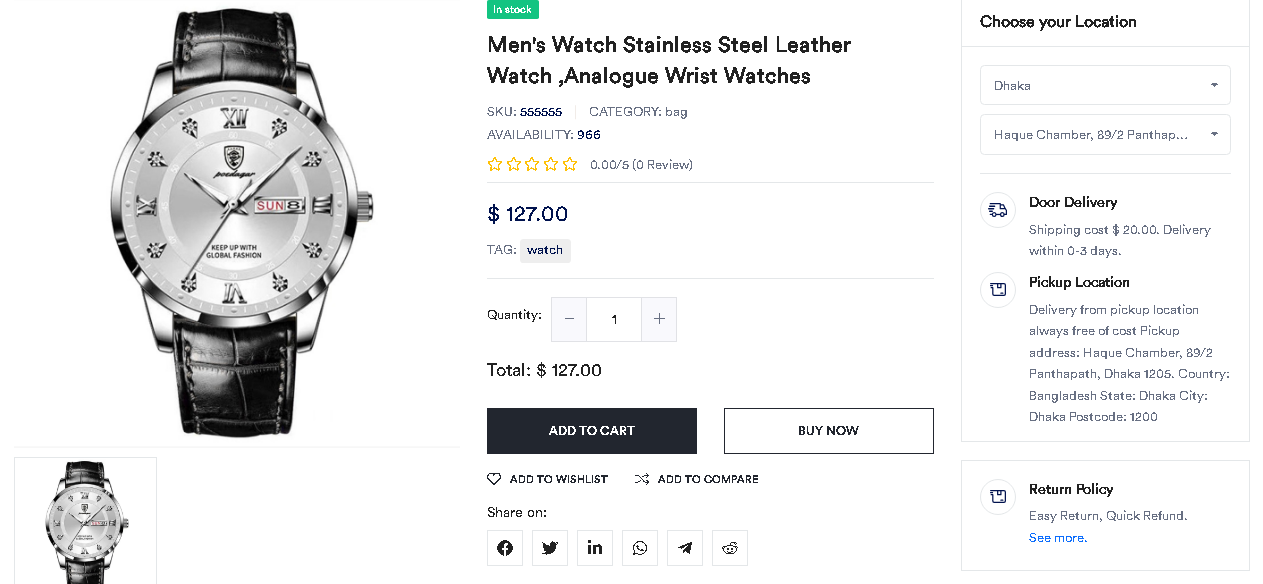Share product on Reddit
Image resolution: width=1263 pixels, height=584 pixels.
coord(730,548)
